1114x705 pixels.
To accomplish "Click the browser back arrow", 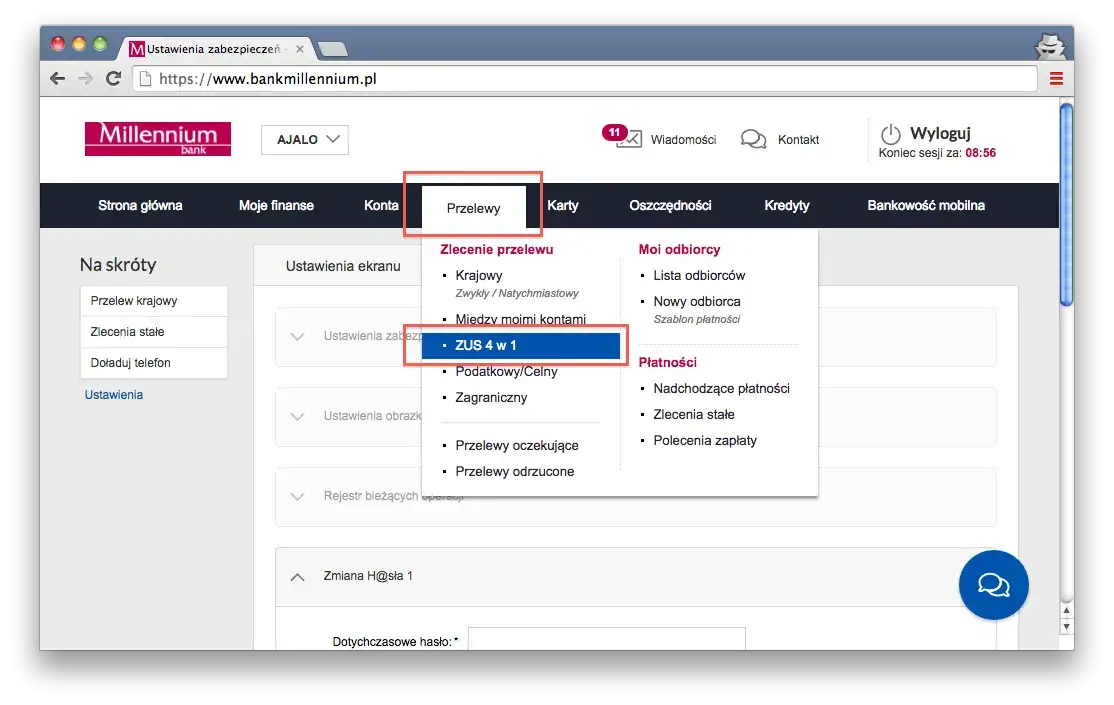I will (x=58, y=78).
